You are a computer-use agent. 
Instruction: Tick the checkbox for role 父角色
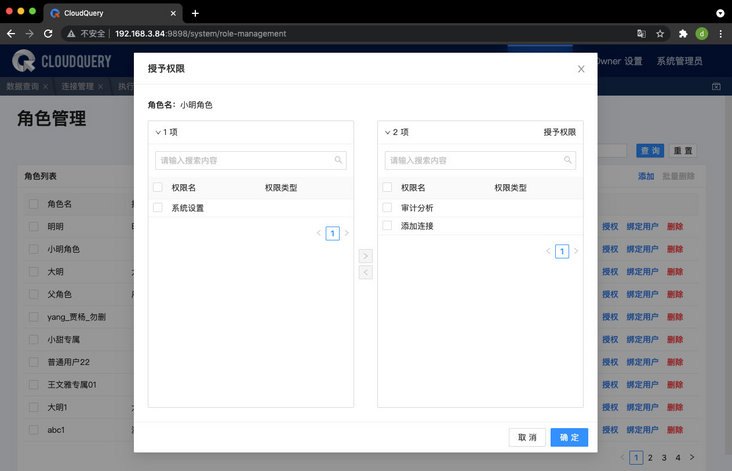coord(34,294)
